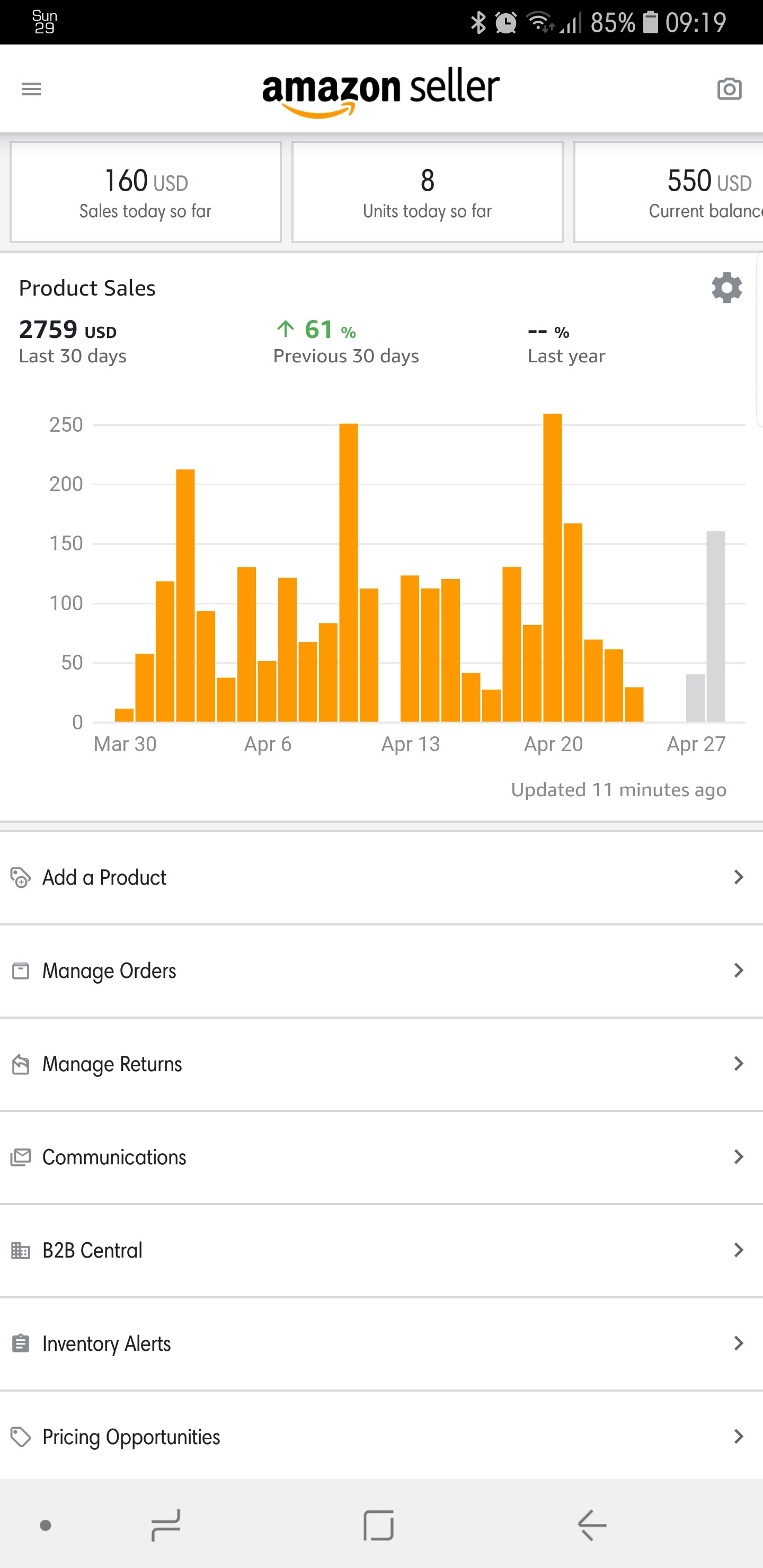Expand the B2B Central chevron

tap(739, 1250)
